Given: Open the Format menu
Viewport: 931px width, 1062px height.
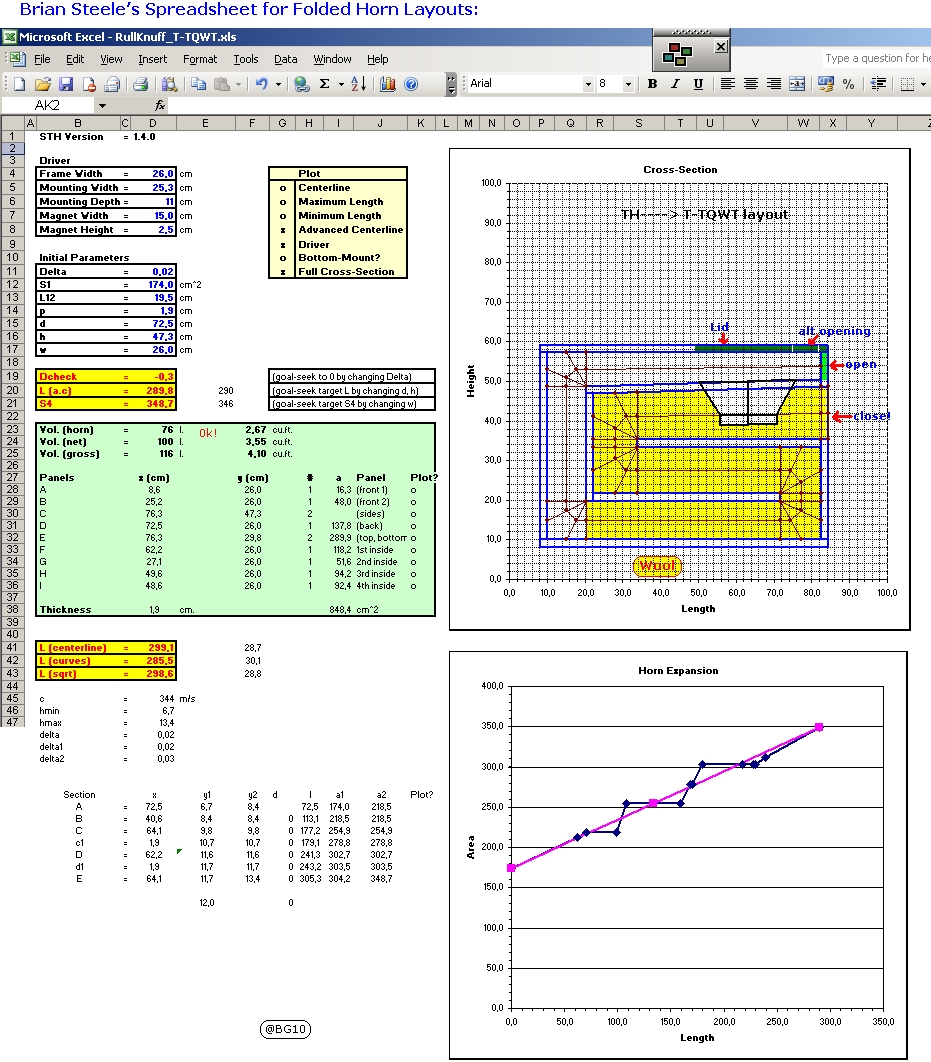Looking at the screenshot, I should coord(200,59).
